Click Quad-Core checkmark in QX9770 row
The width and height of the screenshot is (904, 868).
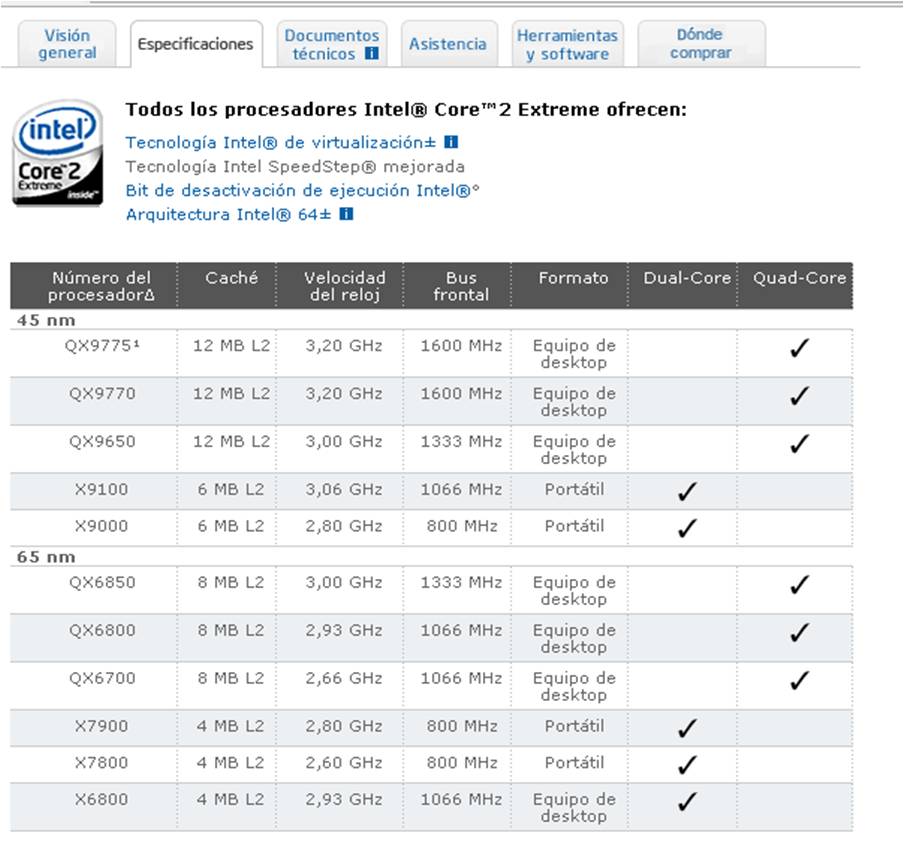(800, 395)
